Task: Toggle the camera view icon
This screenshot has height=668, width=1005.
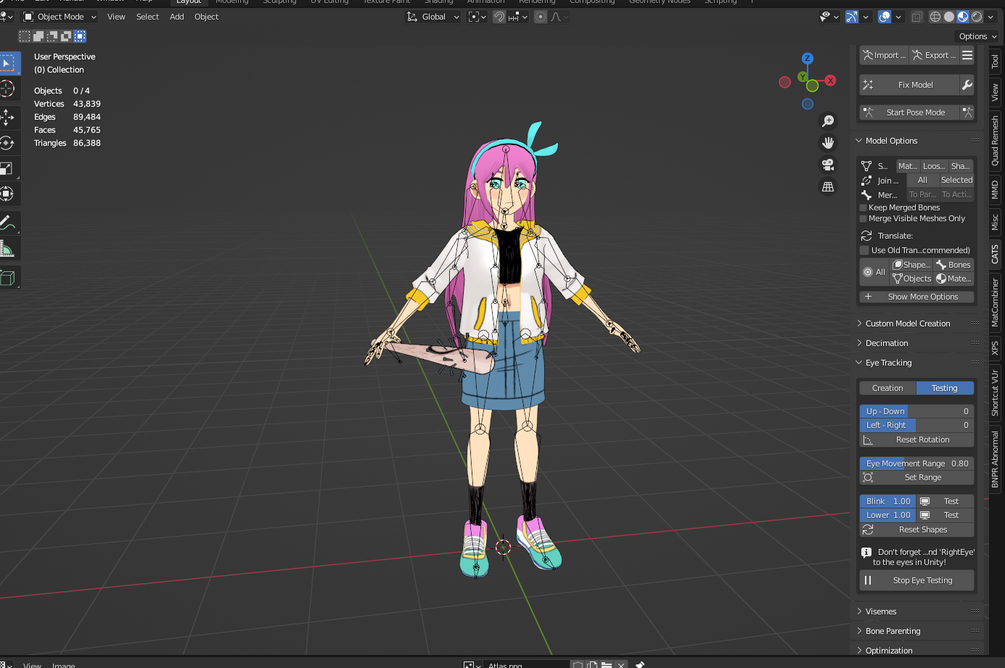Action: [828, 165]
